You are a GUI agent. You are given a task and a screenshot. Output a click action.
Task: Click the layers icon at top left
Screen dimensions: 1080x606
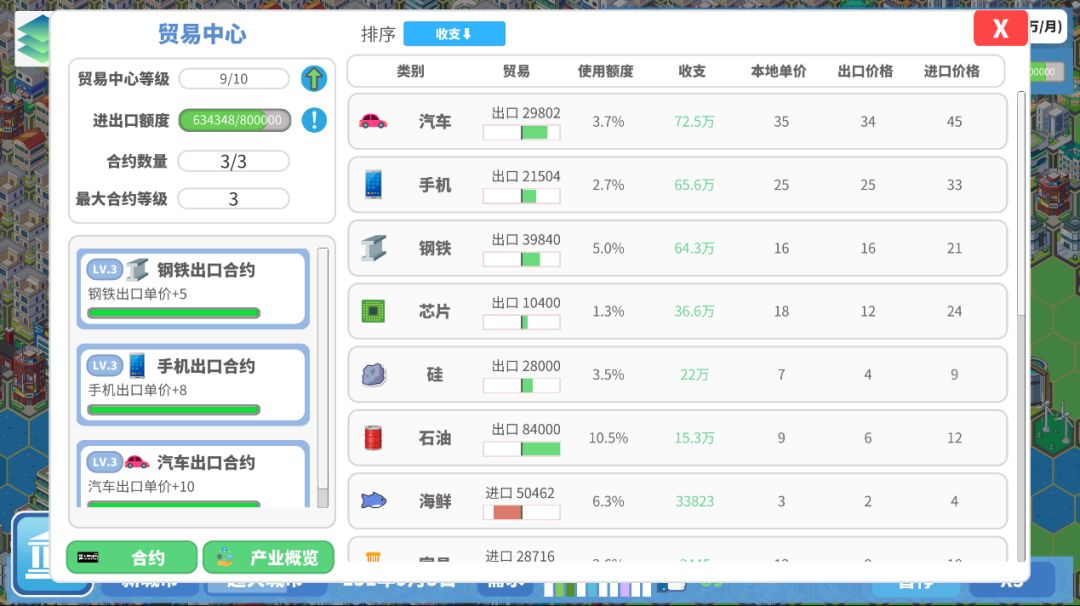click(x=33, y=39)
